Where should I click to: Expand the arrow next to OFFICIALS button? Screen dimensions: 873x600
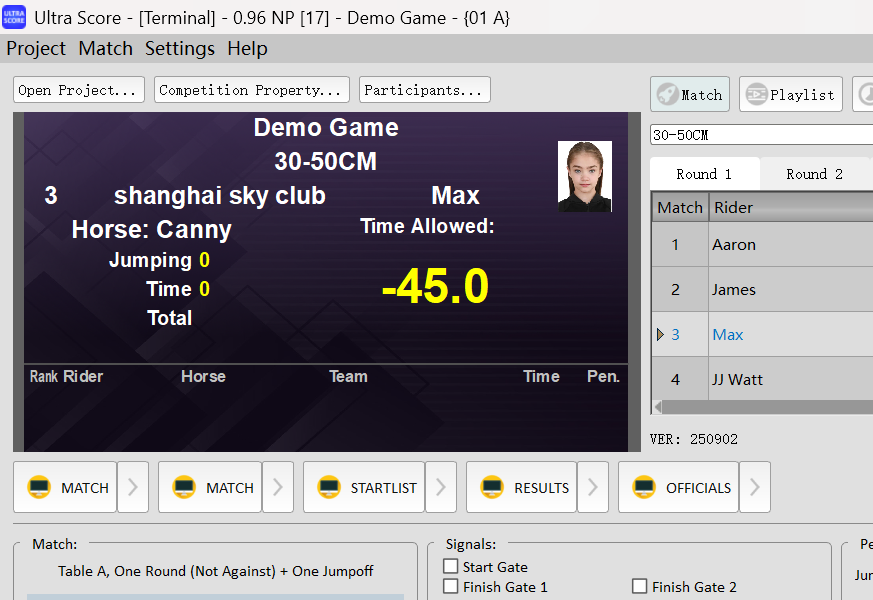pyautogui.click(x=755, y=487)
